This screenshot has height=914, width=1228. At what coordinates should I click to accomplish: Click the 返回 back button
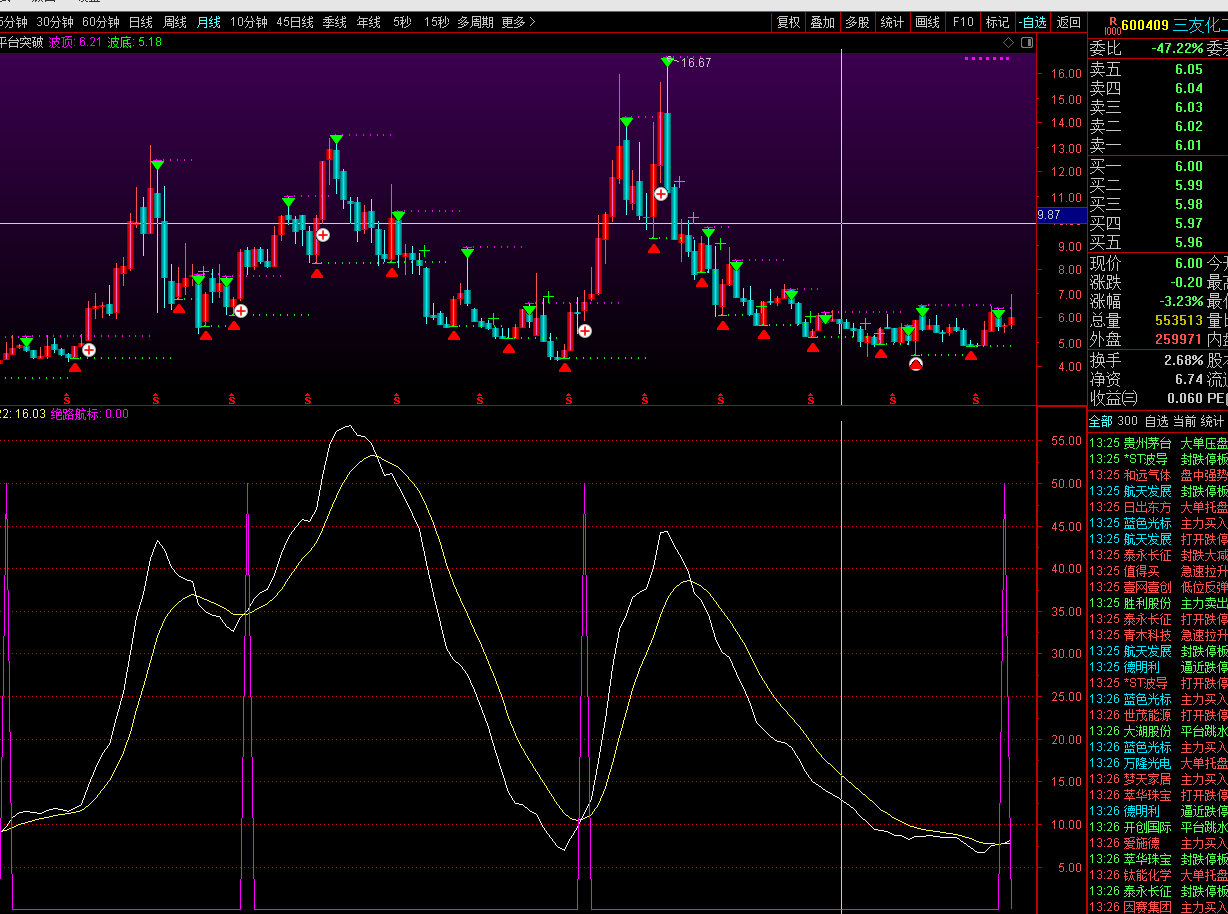coord(1068,22)
